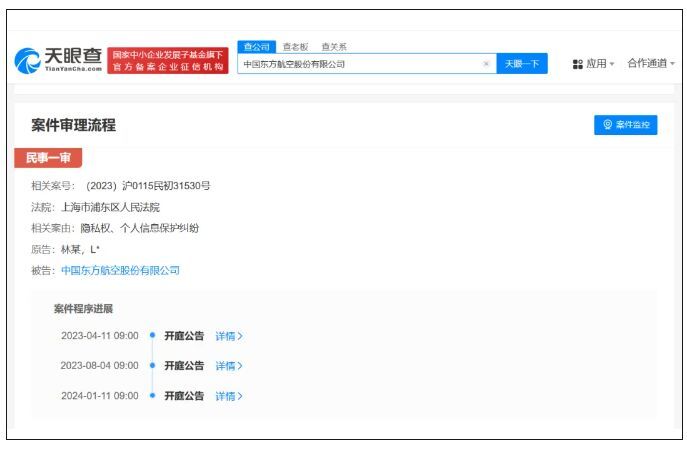Viewport: 687px width, 454px height.
Task: Open the 中国东方航空股份有限公司 defendant link
Action: [120, 270]
